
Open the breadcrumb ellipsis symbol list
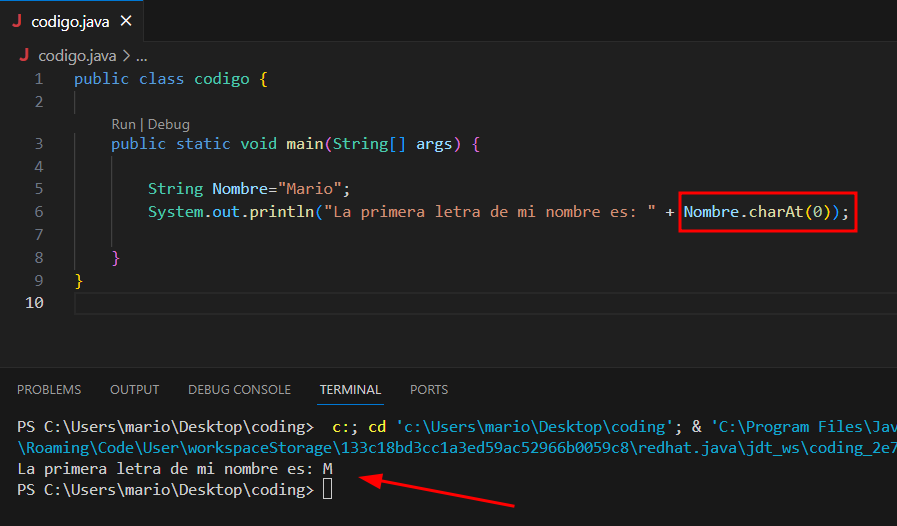(x=142, y=57)
